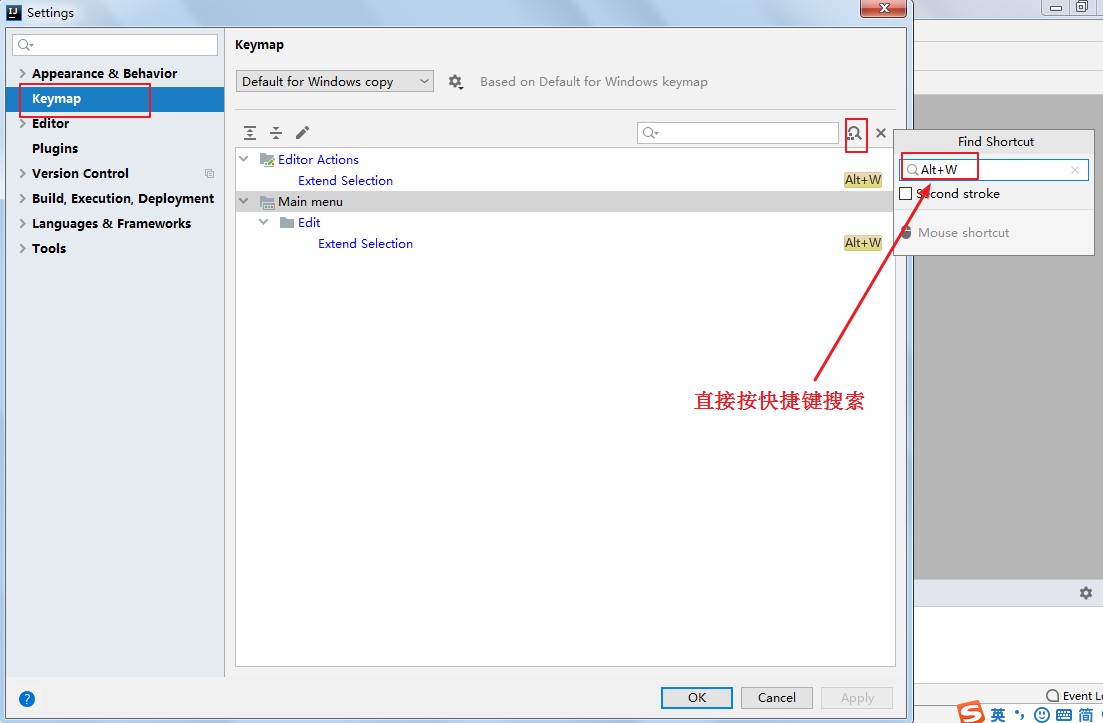Expand the Editor settings node

23,123
